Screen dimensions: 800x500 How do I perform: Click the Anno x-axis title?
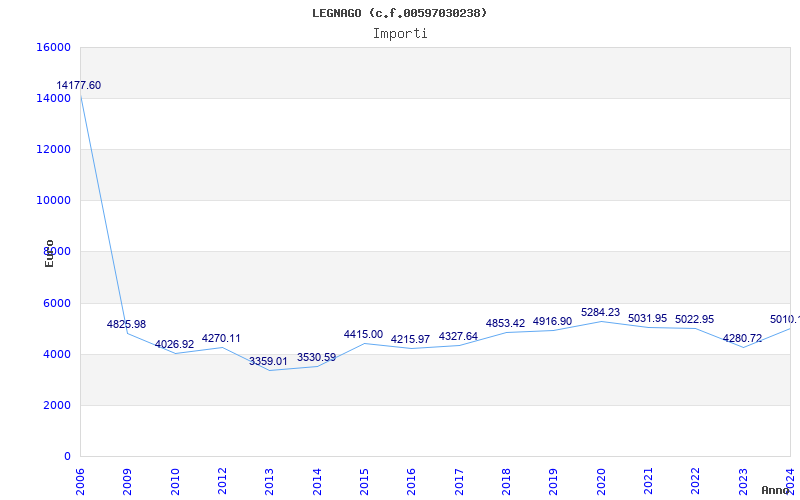[x=776, y=490]
